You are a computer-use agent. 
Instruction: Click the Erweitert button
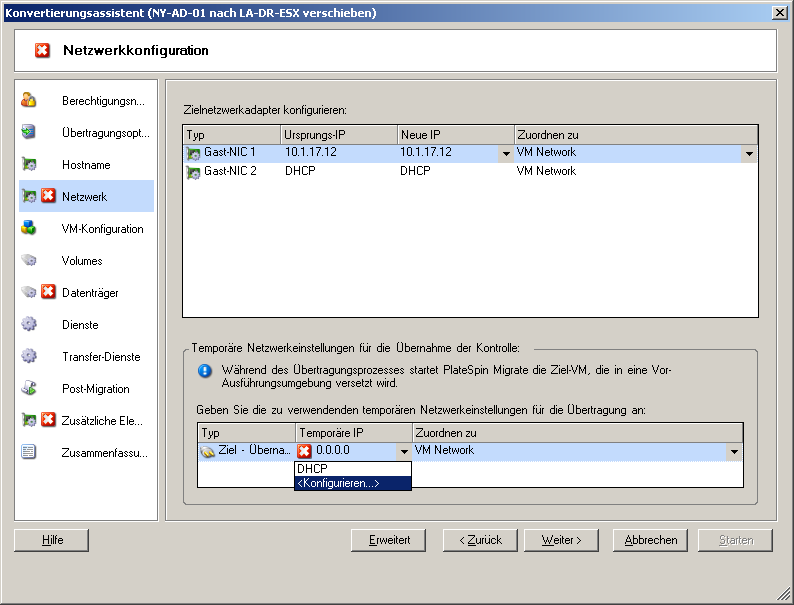(x=388, y=540)
